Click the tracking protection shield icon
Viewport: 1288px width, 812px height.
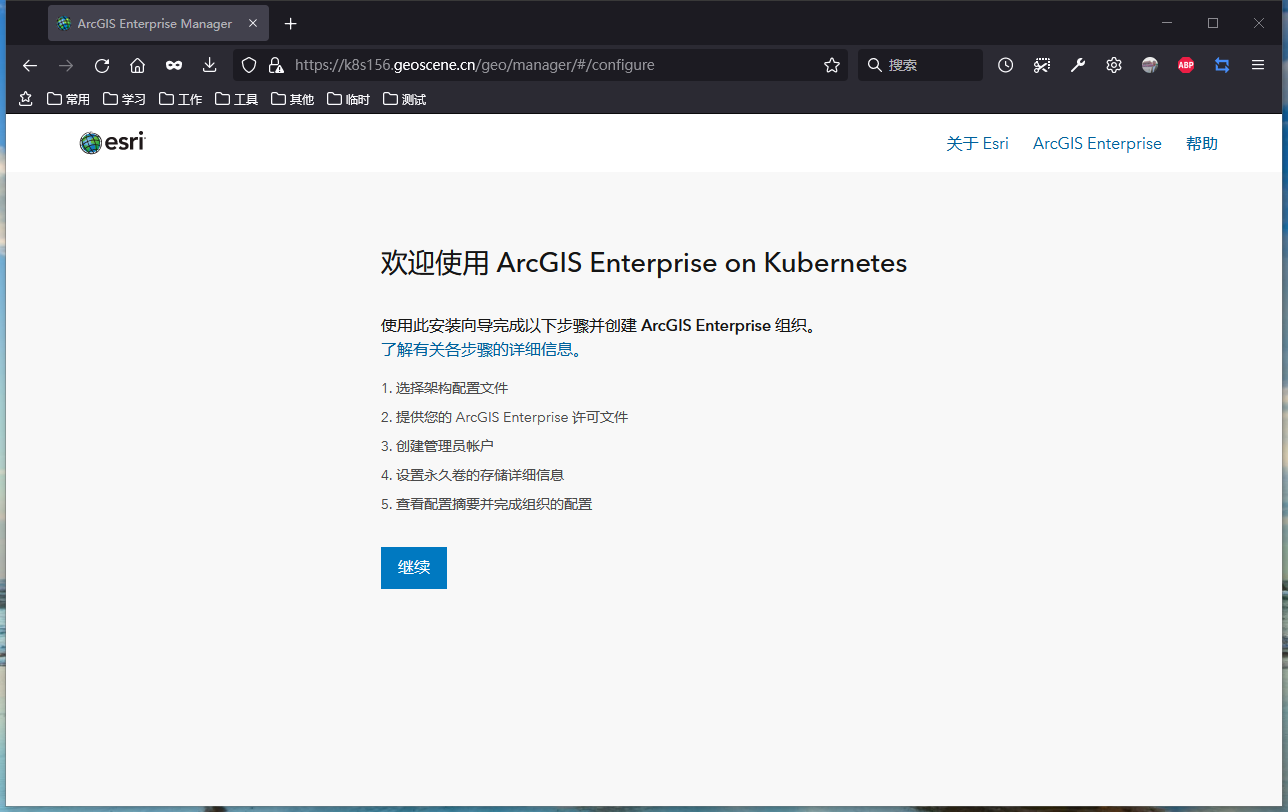pos(249,65)
